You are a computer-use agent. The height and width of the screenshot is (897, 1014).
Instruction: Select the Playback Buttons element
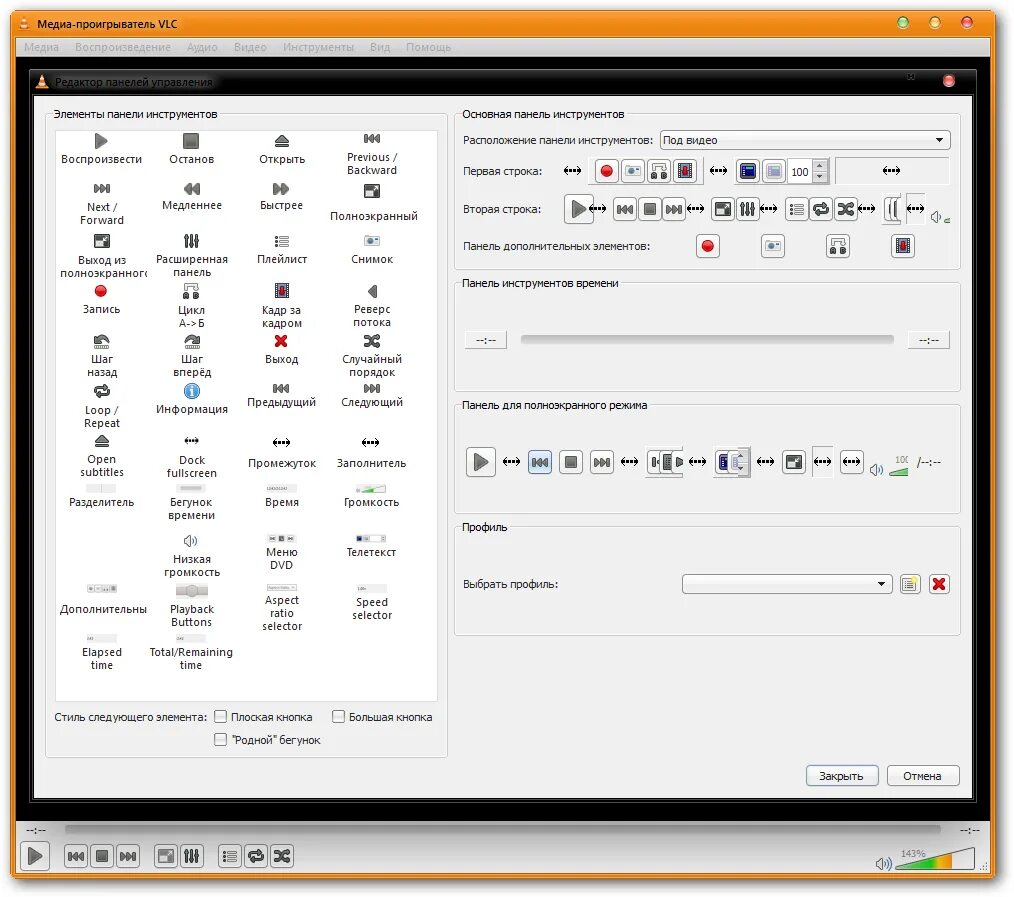[191, 605]
